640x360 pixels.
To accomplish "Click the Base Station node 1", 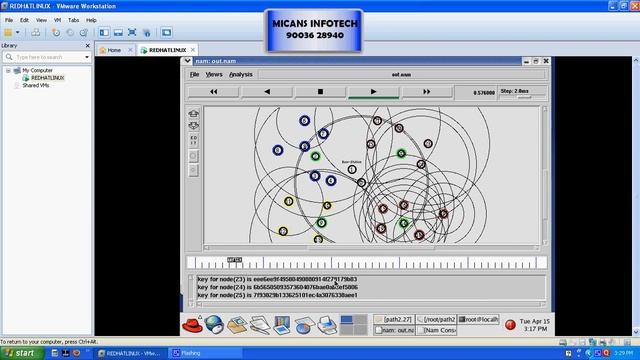I will pyautogui.click(x=352, y=169).
